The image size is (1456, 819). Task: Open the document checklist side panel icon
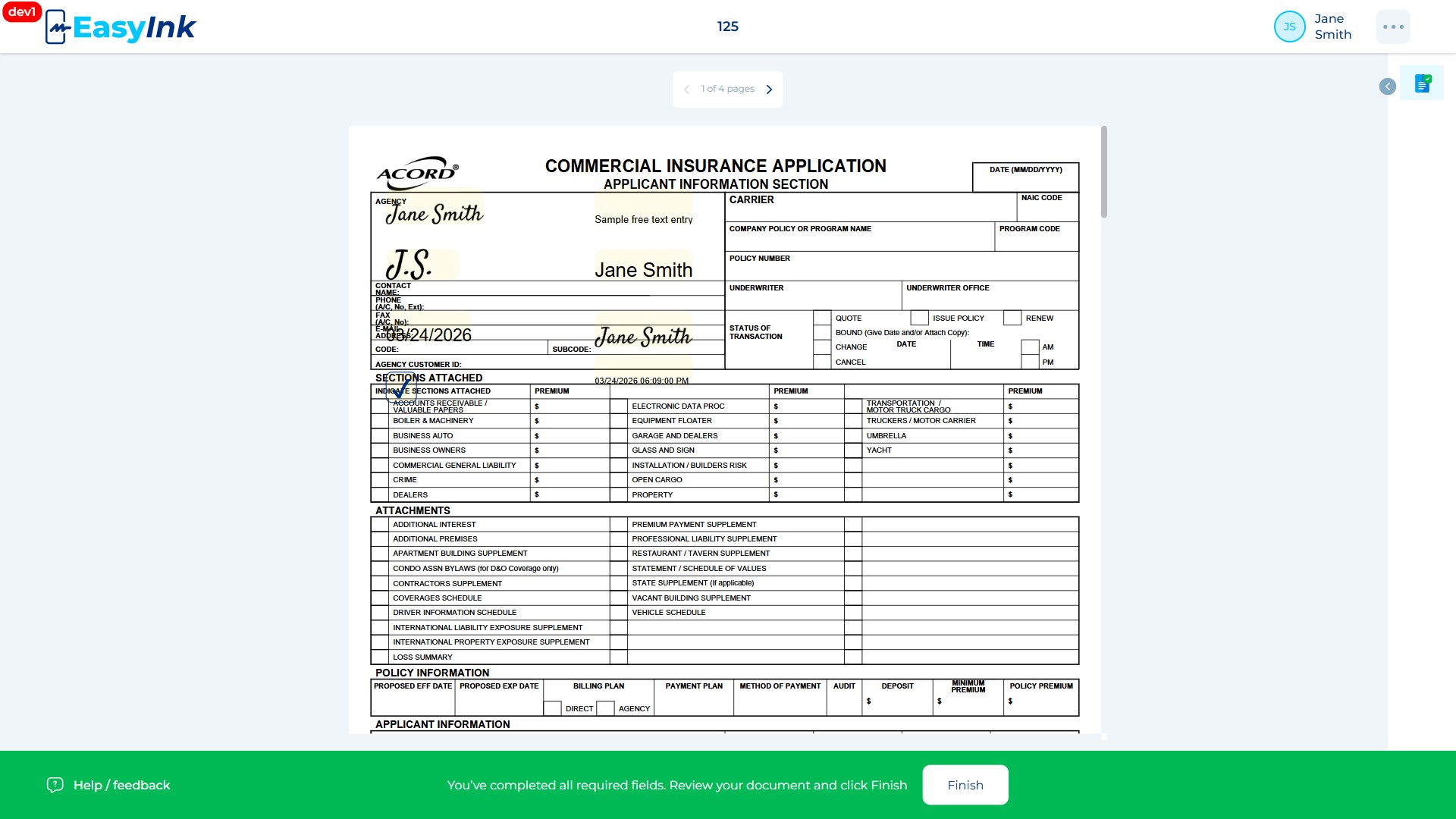[x=1423, y=83]
